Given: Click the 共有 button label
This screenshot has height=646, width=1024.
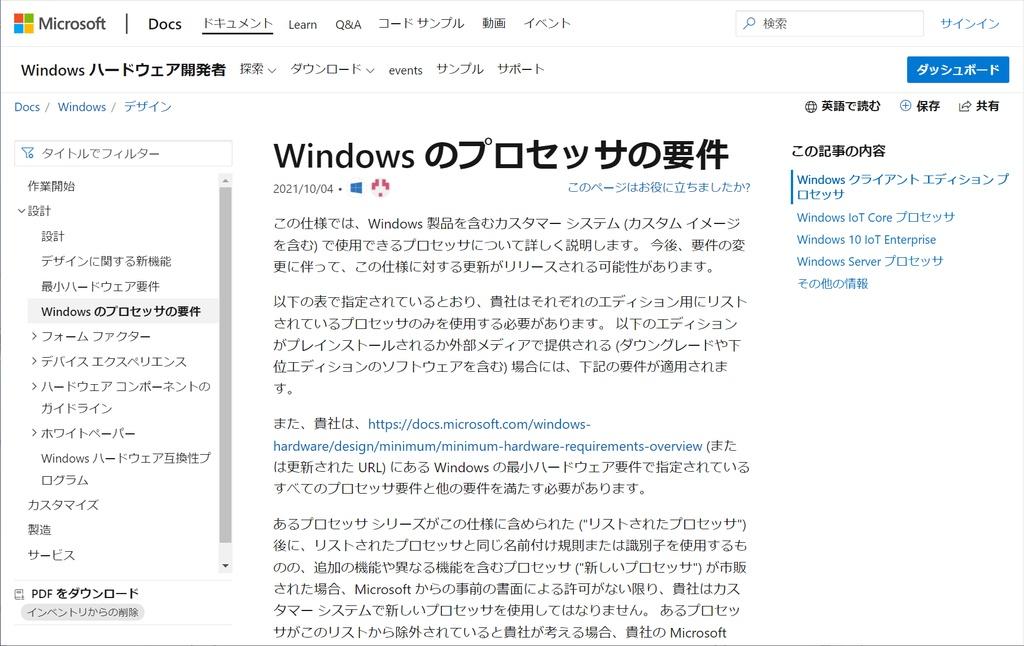Looking at the screenshot, I should 987,106.
